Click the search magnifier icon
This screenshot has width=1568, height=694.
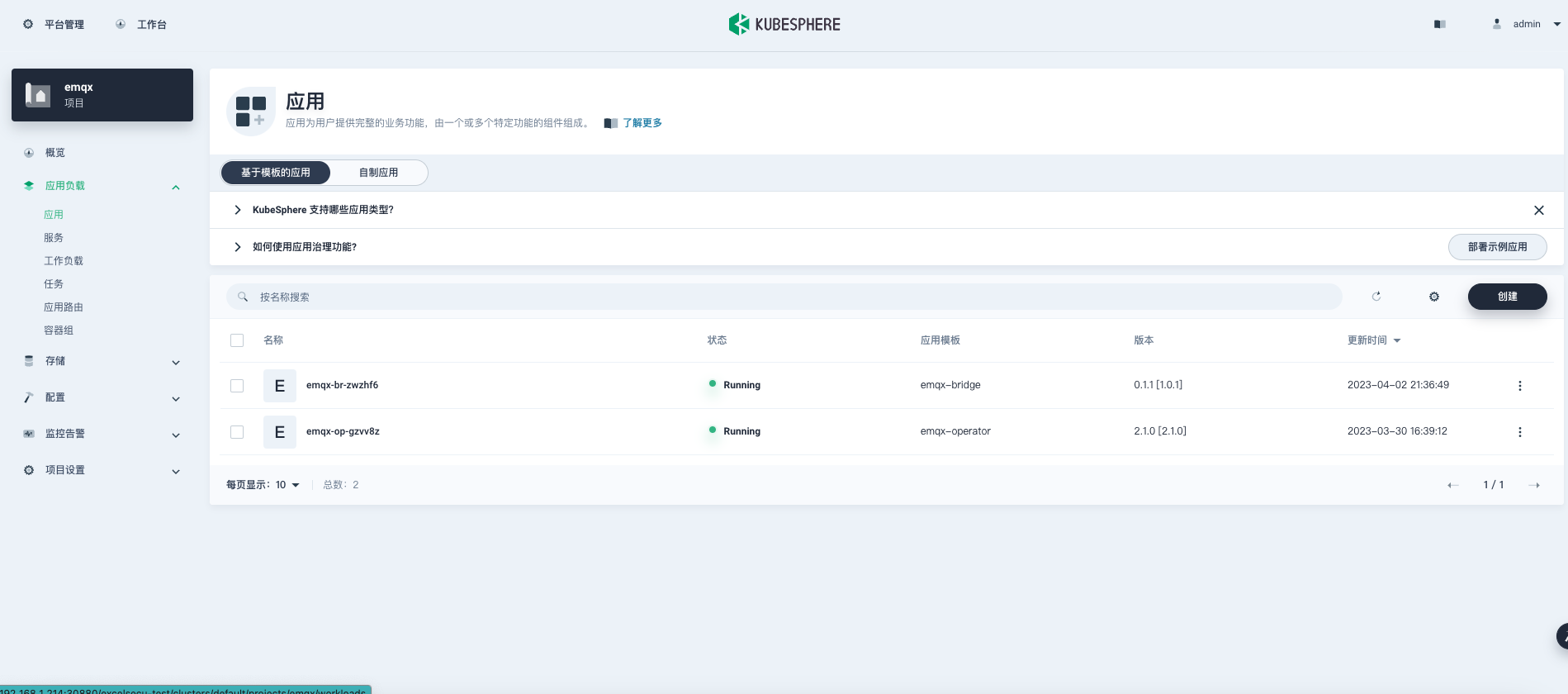pos(243,297)
